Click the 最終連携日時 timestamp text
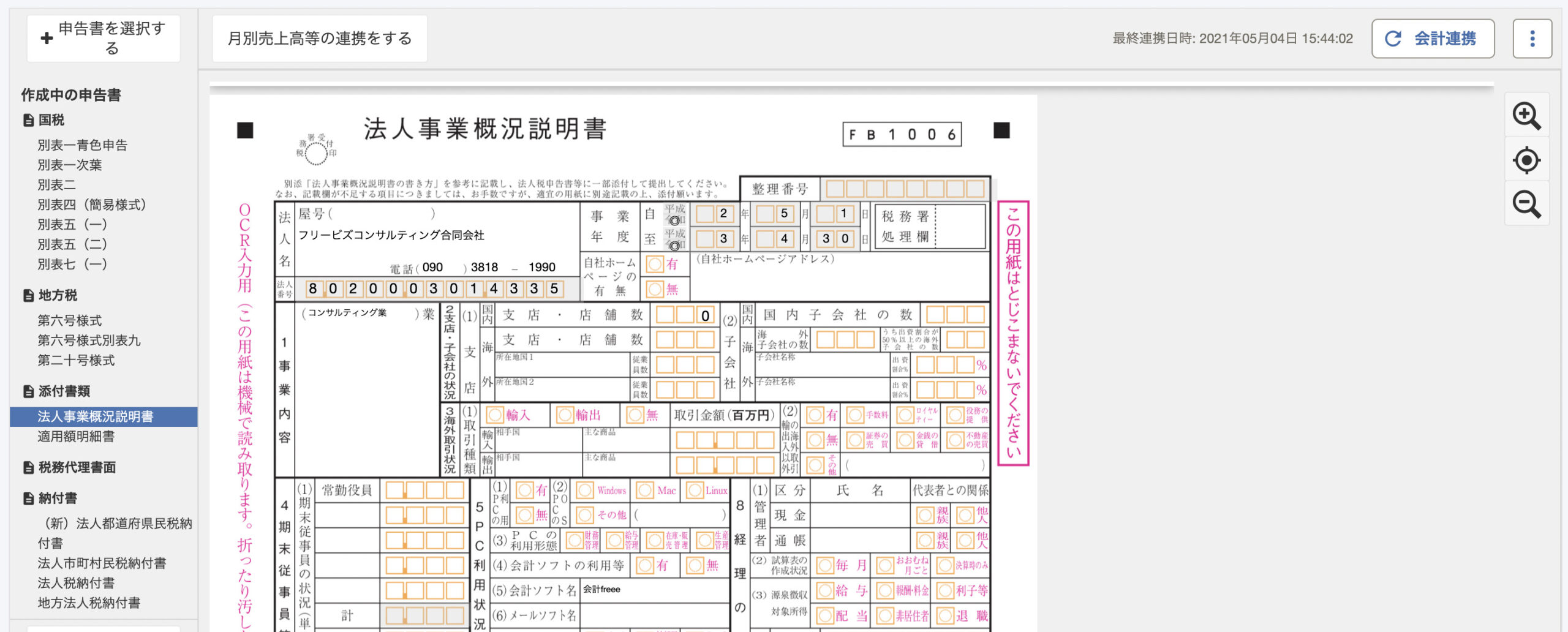The image size is (1568, 632). (1232, 39)
